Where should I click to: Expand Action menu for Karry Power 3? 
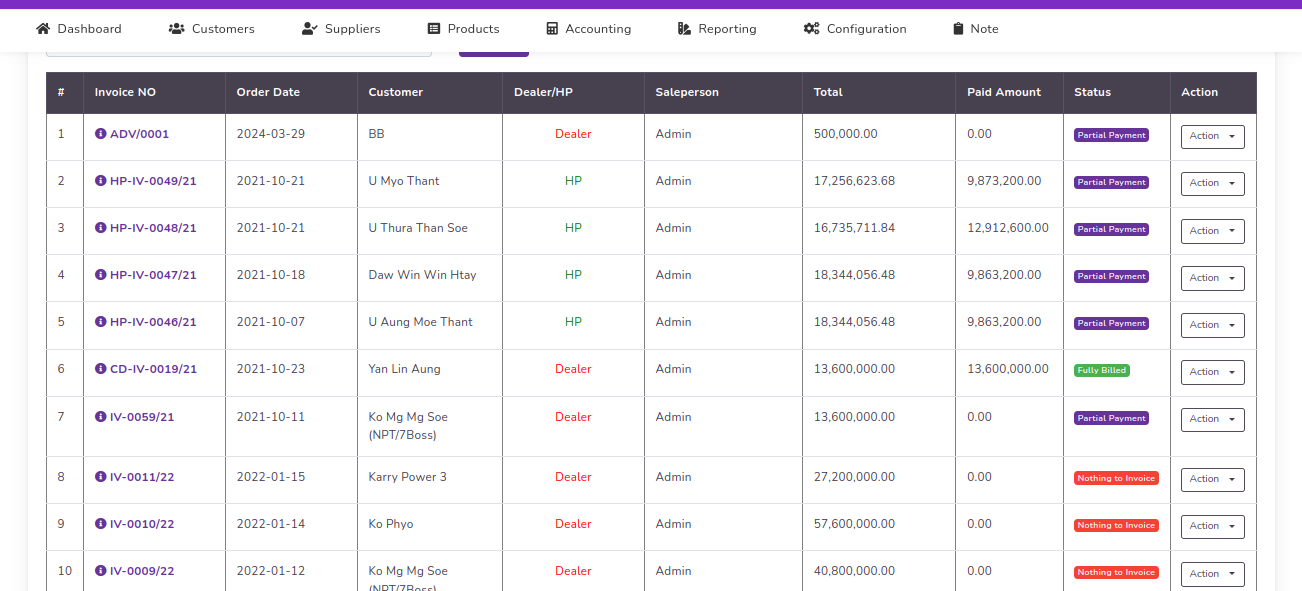point(1212,479)
